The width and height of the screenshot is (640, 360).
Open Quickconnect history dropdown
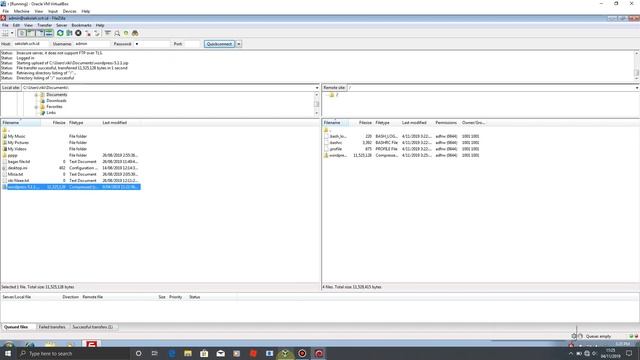tap(239, 44)
